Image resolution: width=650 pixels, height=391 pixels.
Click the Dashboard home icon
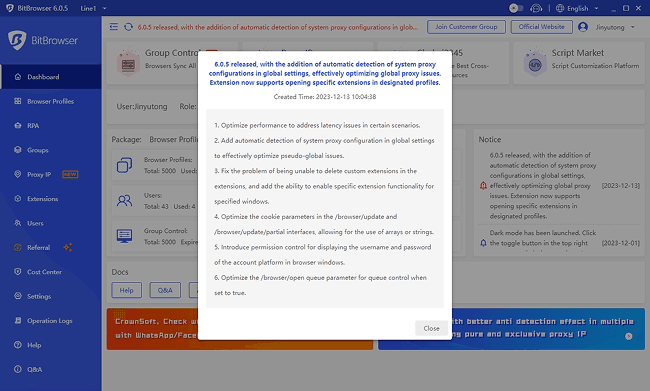tap(17, 77)
